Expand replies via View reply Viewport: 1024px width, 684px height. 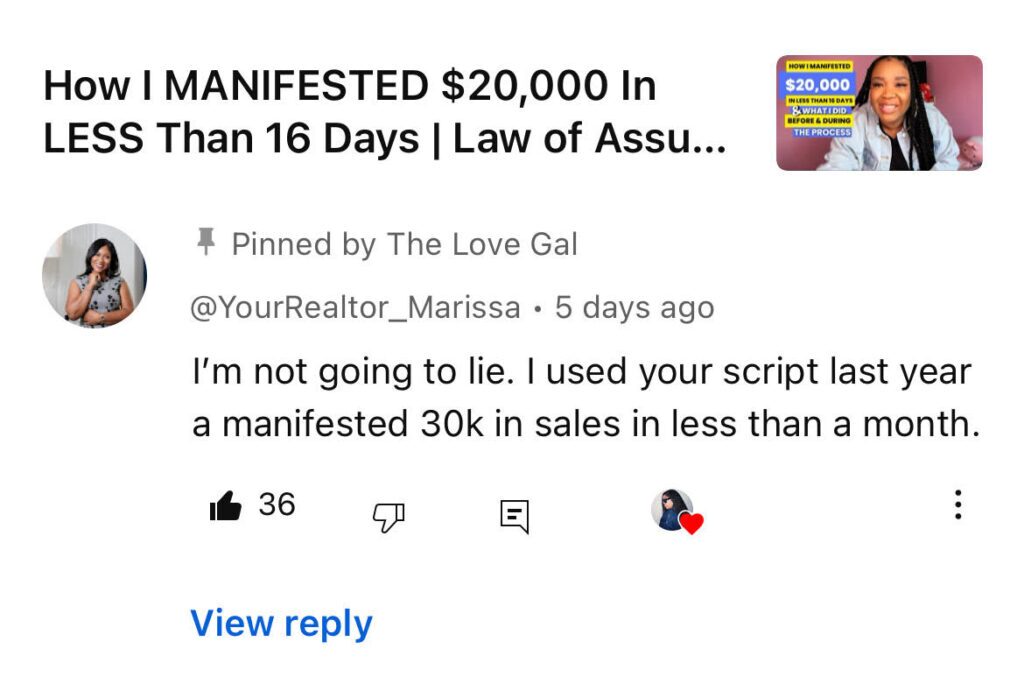281,623
